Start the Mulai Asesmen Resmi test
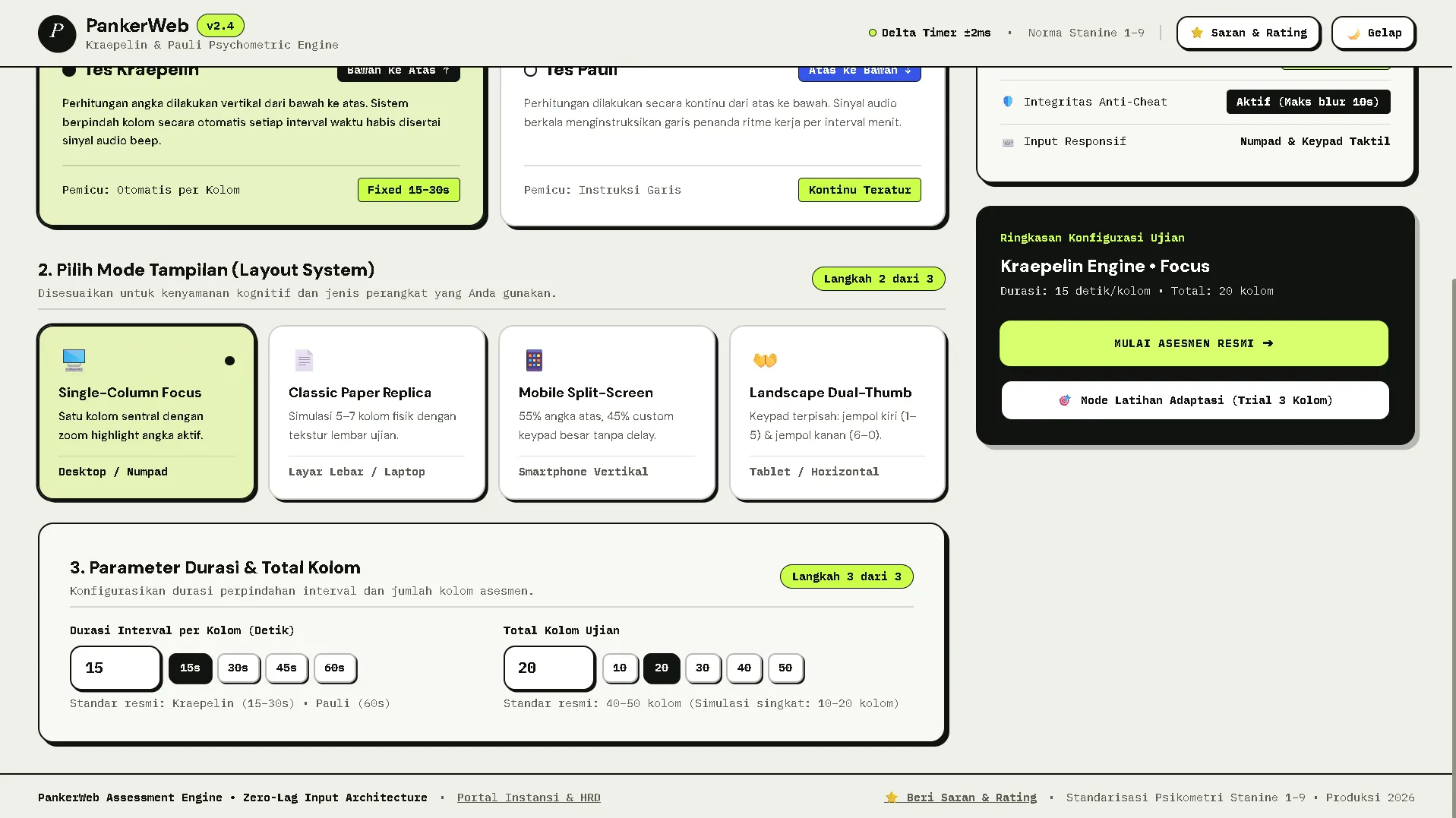 [x=1193, y=343]
